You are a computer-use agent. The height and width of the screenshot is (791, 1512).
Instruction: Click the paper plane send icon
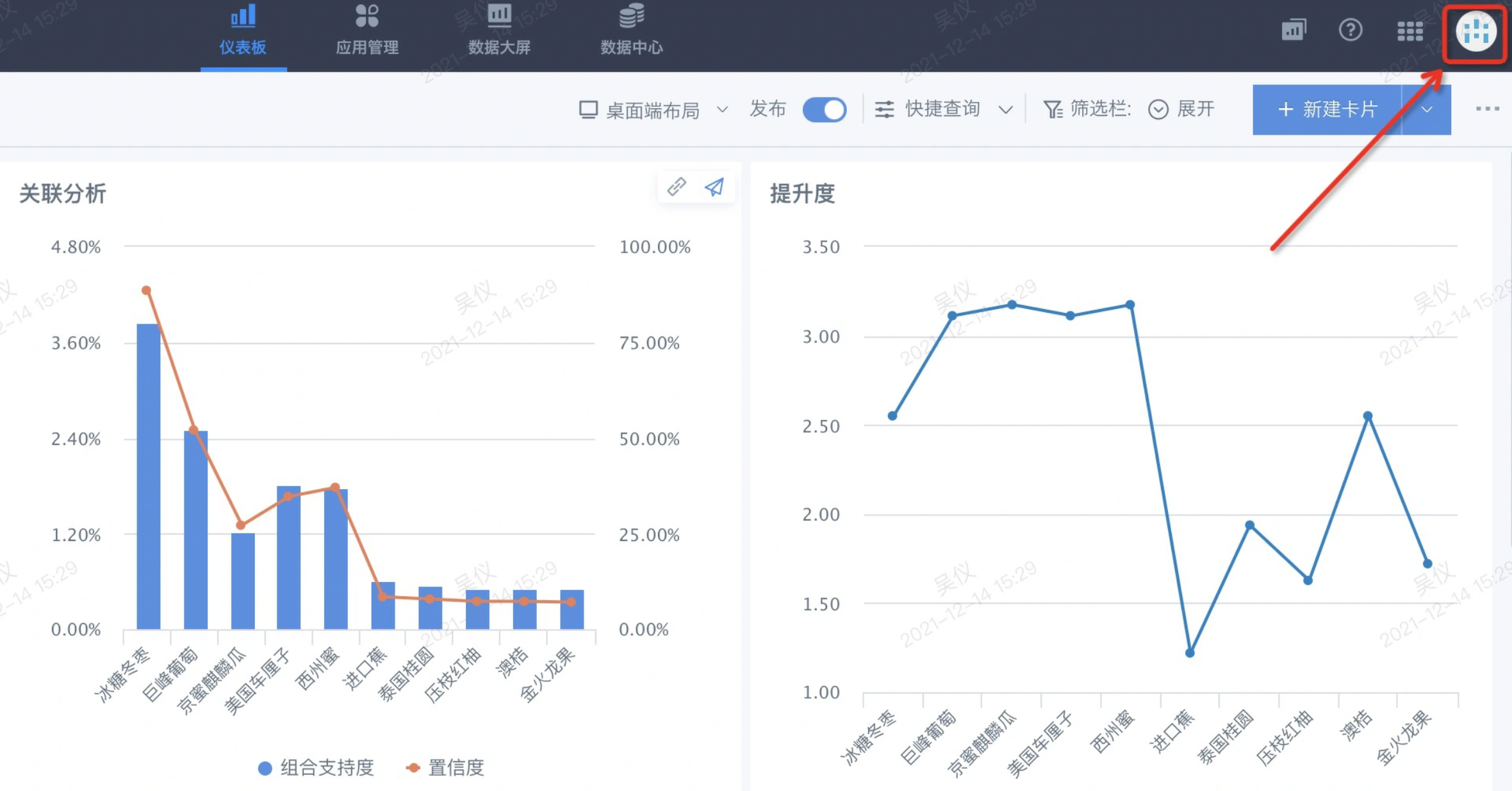(x=714, y=187)
